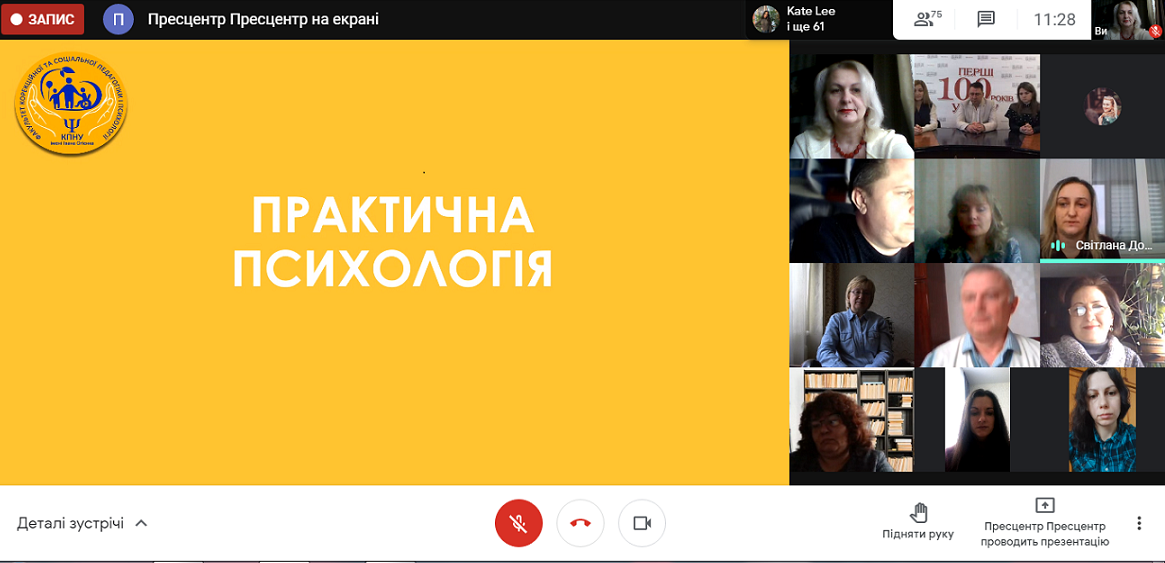Open the meeting chat panel
This screenshot has height=563, width=1165.
[986, 19]
